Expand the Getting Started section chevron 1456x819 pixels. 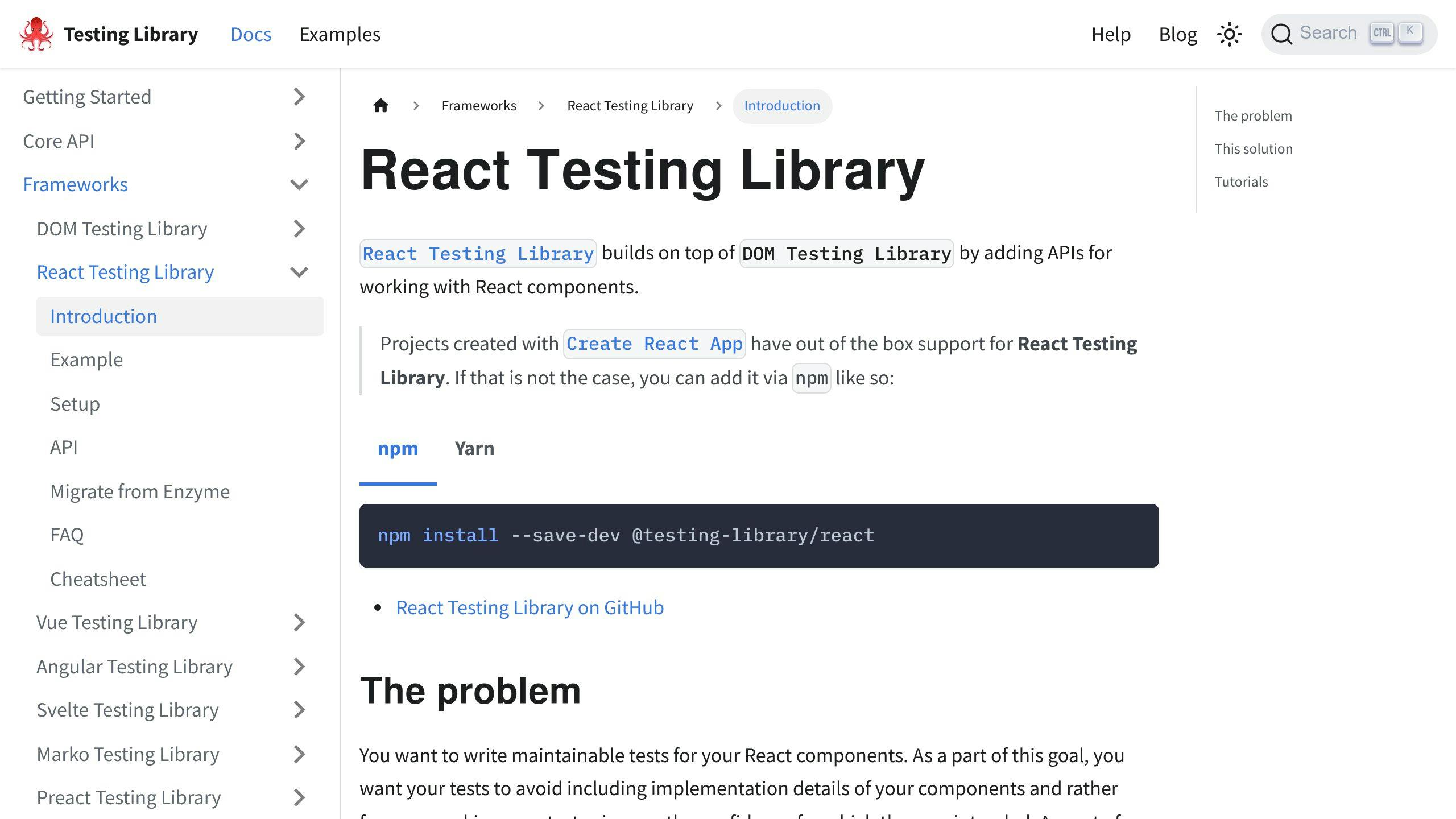pos(299,97)
